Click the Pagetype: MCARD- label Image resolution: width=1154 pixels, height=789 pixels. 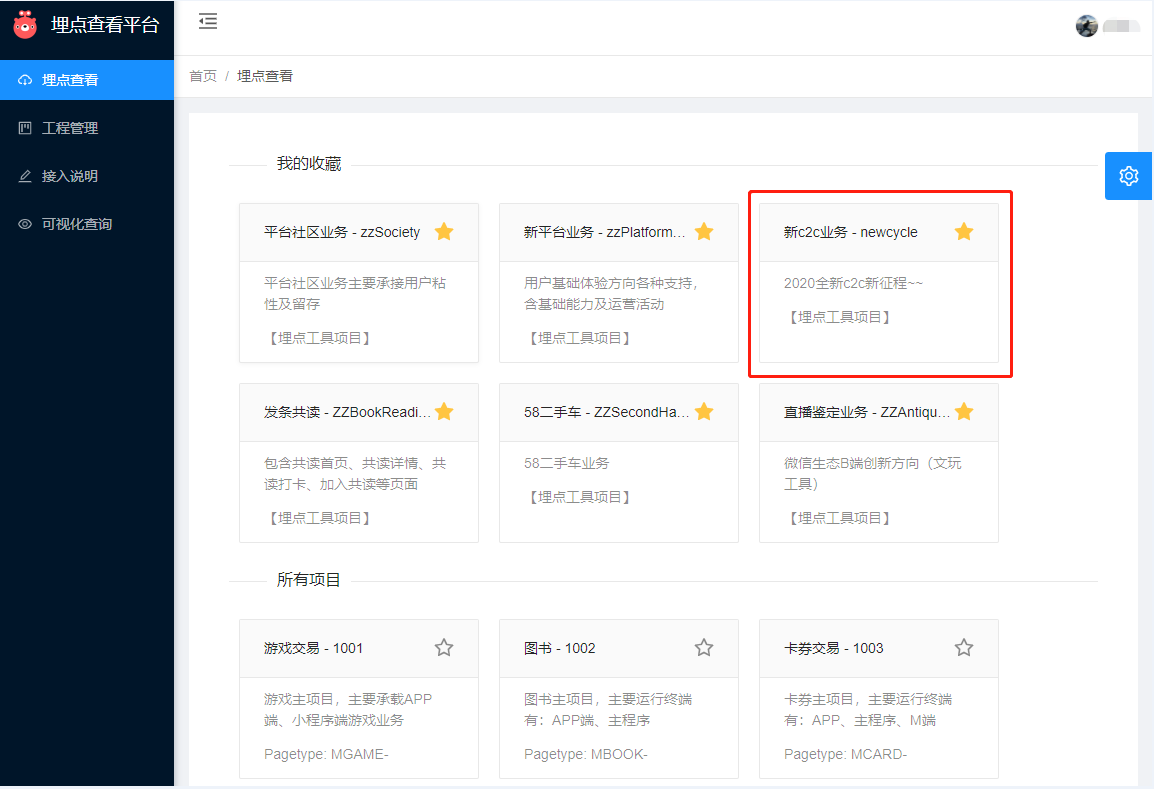tap(846, 754)
